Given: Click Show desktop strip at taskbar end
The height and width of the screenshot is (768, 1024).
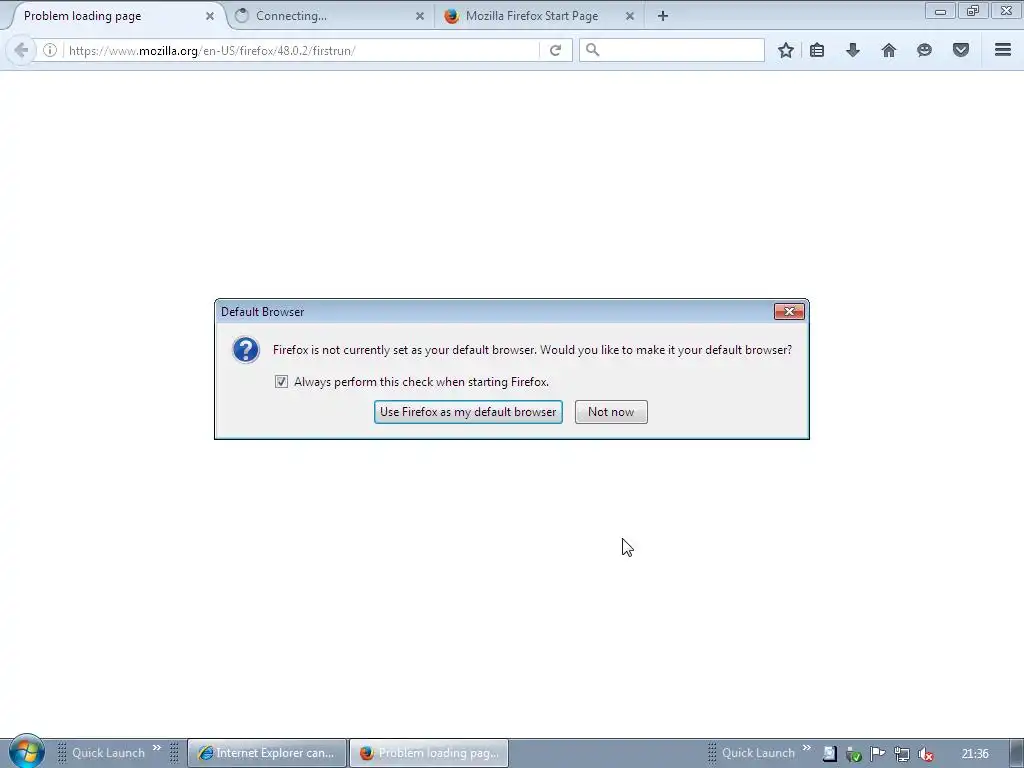Looking at the screenshot, I should pyautogui.click(x=1017, y=753).
